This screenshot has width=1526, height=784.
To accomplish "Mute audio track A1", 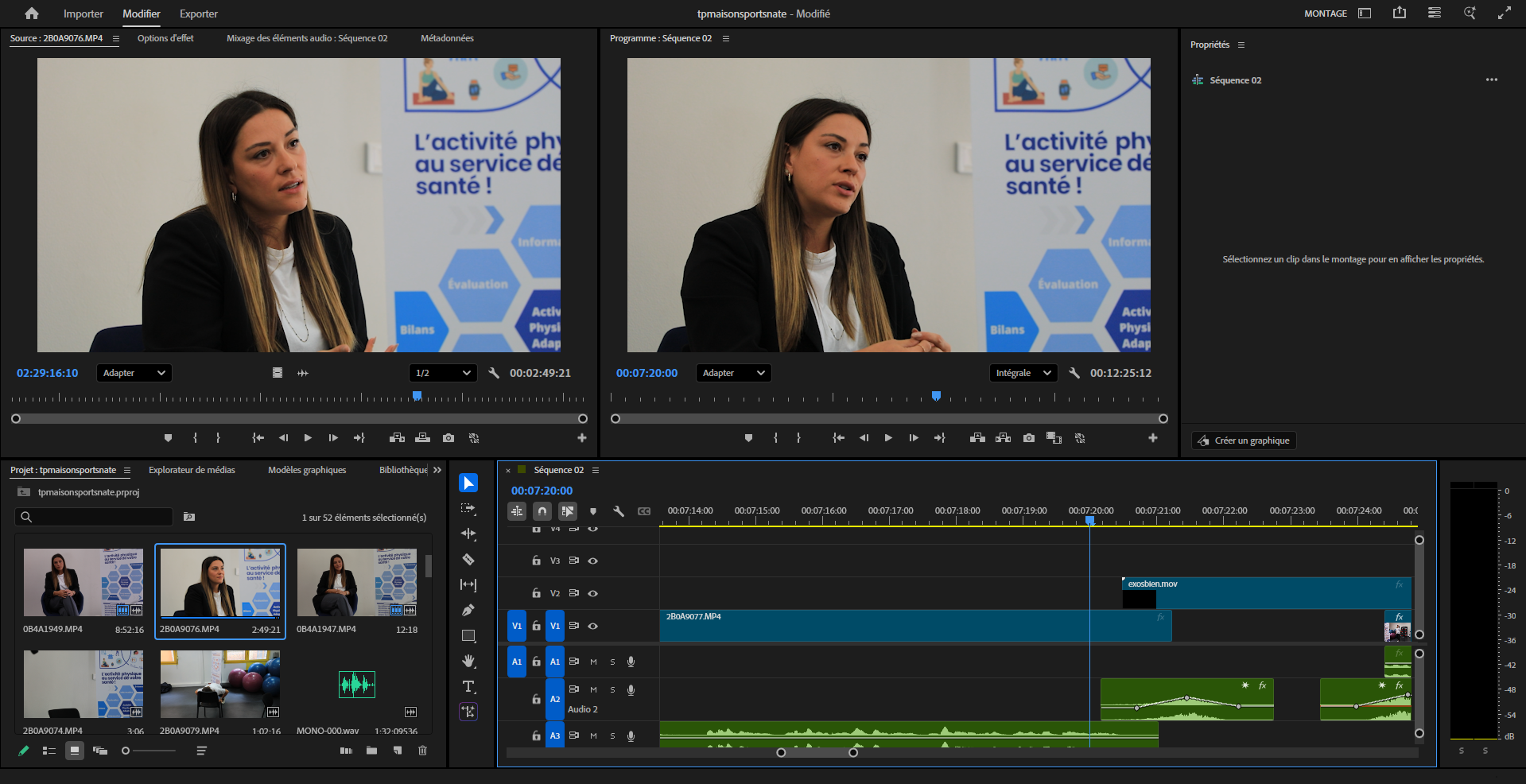I will coord(593,662).
